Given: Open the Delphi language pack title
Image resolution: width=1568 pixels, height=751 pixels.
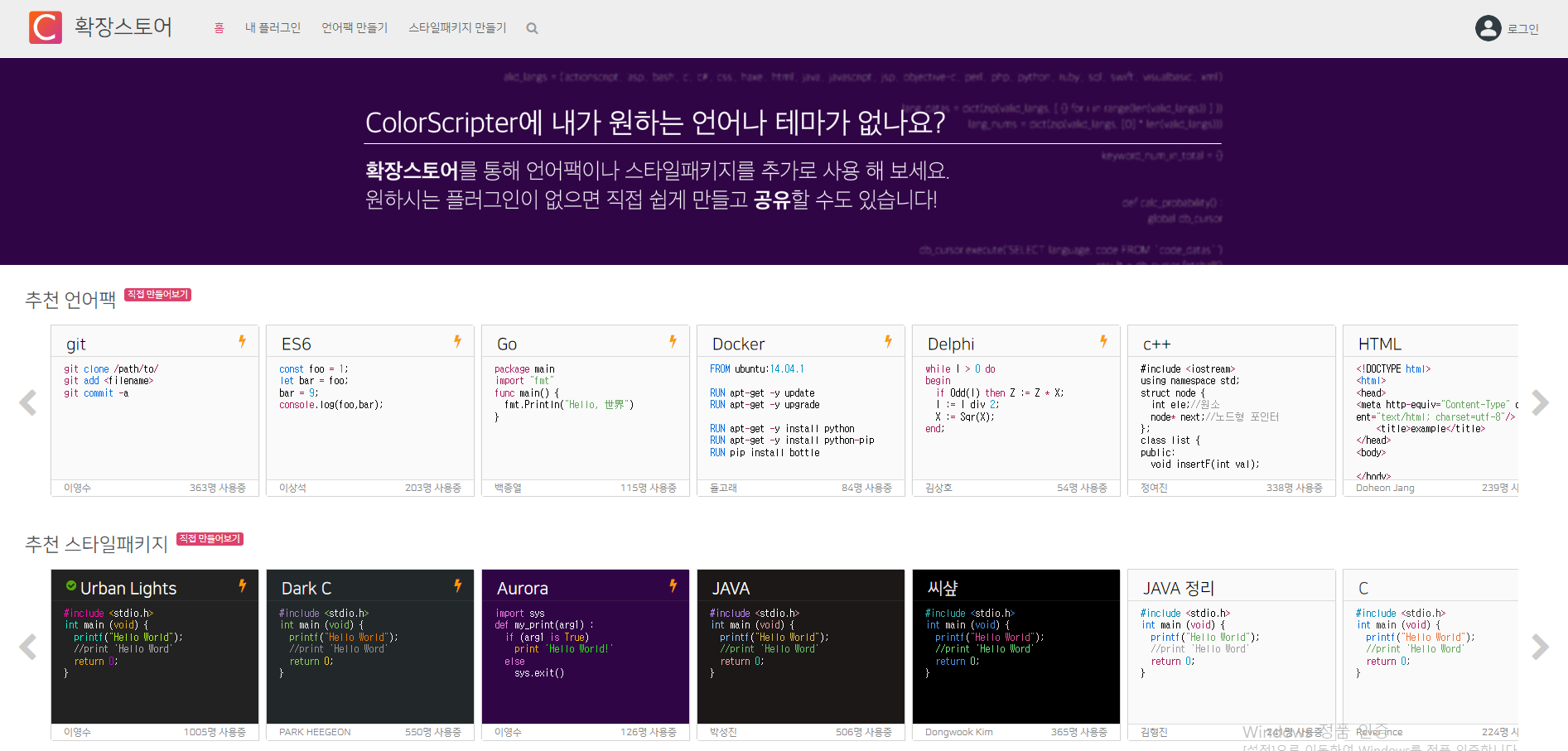Looking at the screenshot, I should pyautogui.click(x=950, y=344).
